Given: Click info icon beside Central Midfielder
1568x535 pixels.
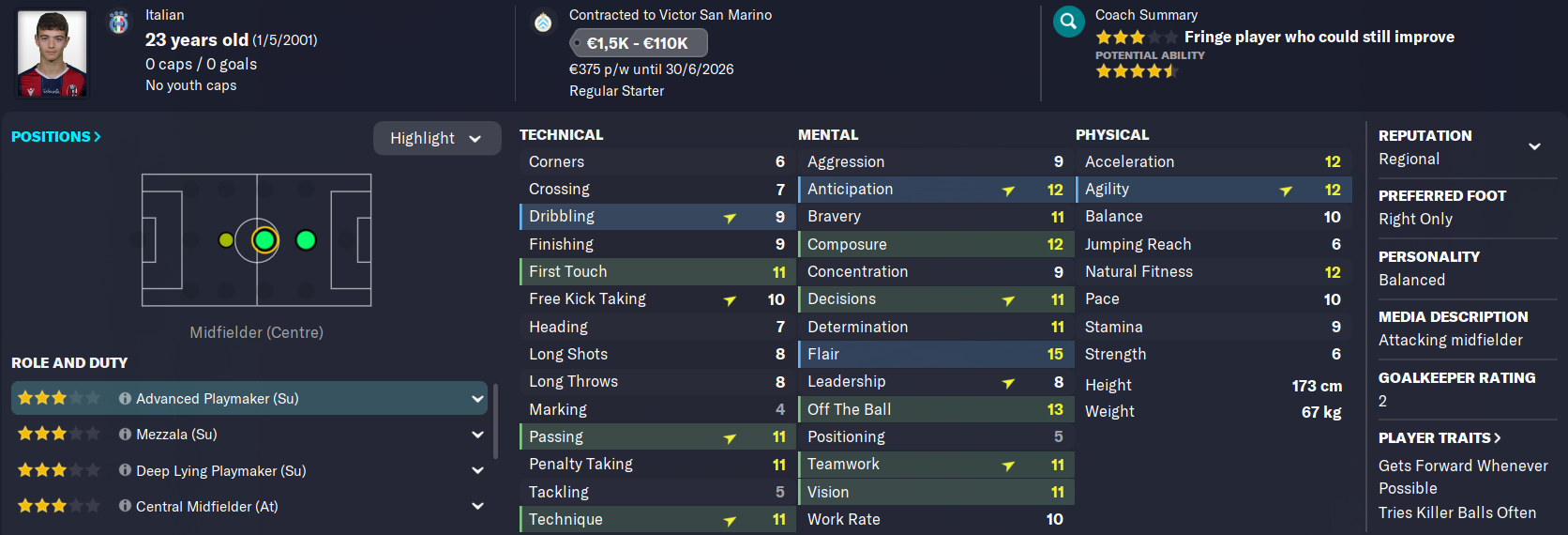Looking at the screenshot, I should tap(125, 506).
